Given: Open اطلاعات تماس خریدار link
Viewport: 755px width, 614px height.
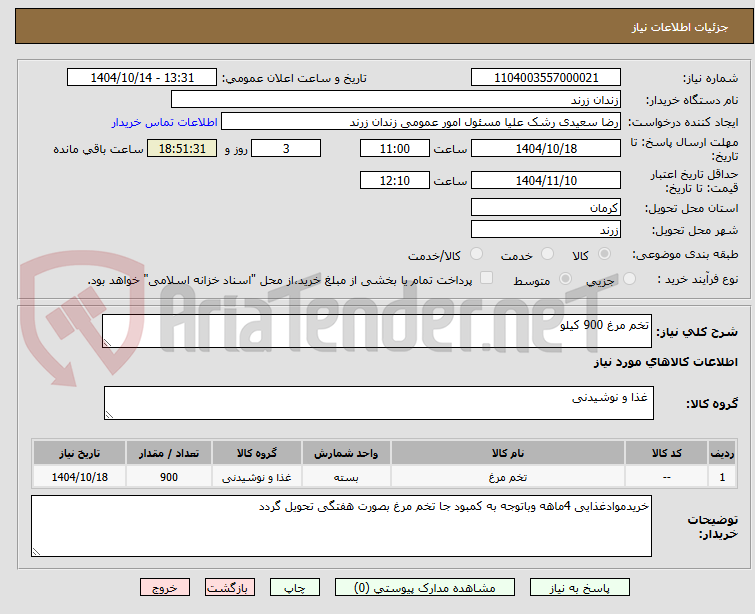Looking at the screenshot, I should point(165,122).
